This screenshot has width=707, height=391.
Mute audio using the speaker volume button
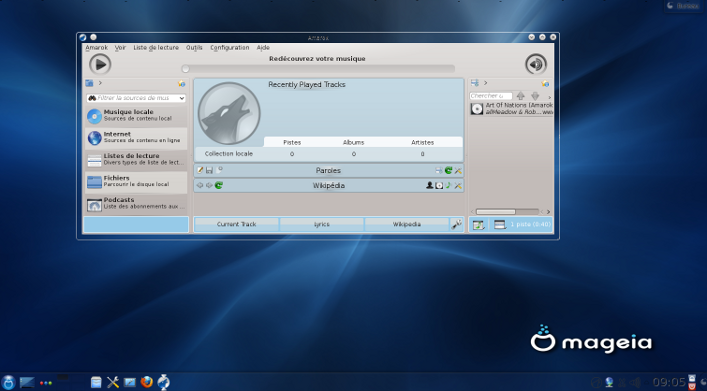536,64
